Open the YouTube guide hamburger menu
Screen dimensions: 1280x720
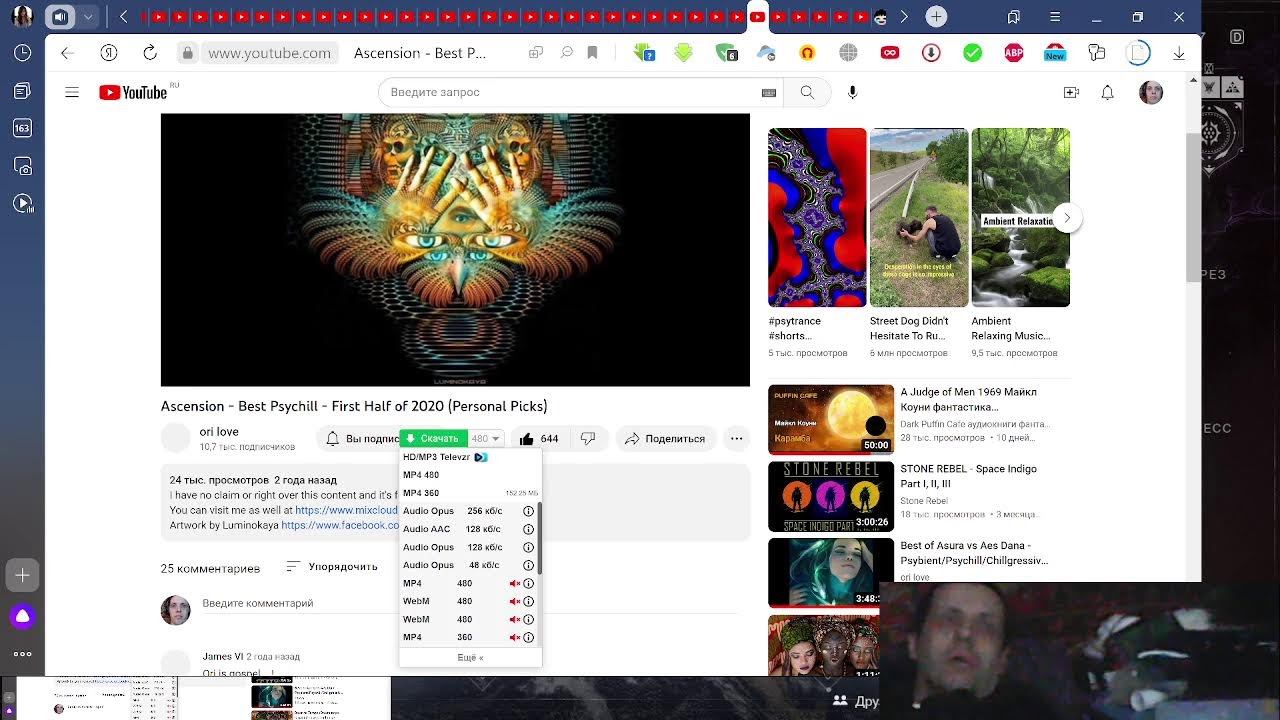point(72,92)
